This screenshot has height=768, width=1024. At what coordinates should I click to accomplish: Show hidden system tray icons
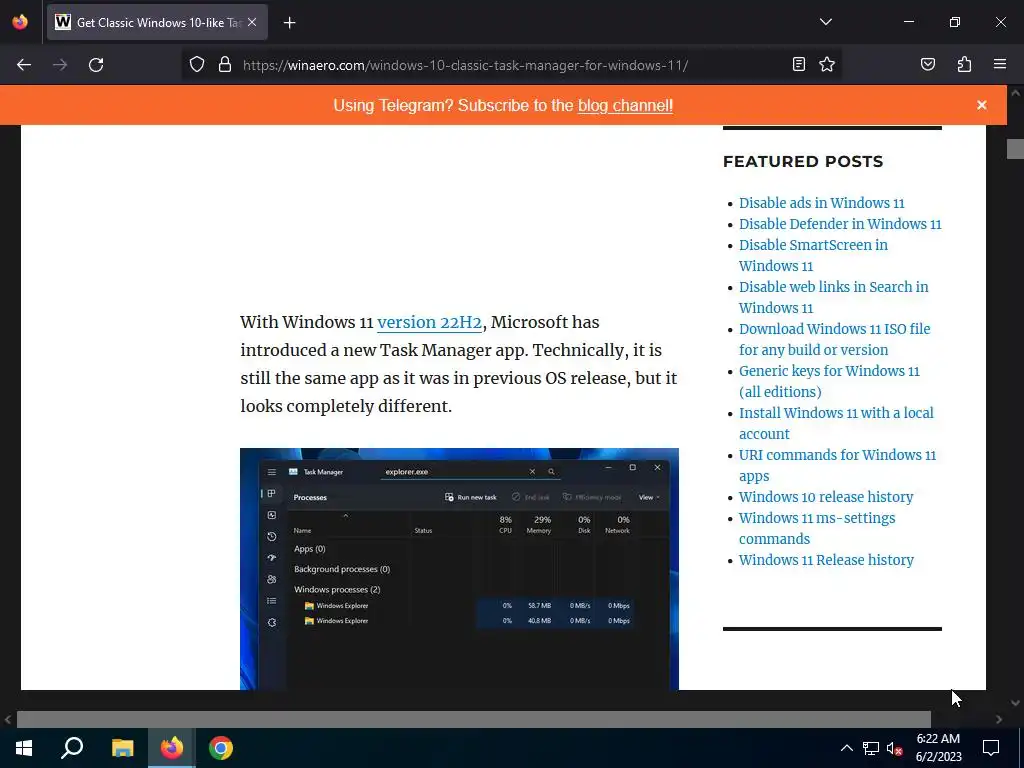tap(846, 748)
